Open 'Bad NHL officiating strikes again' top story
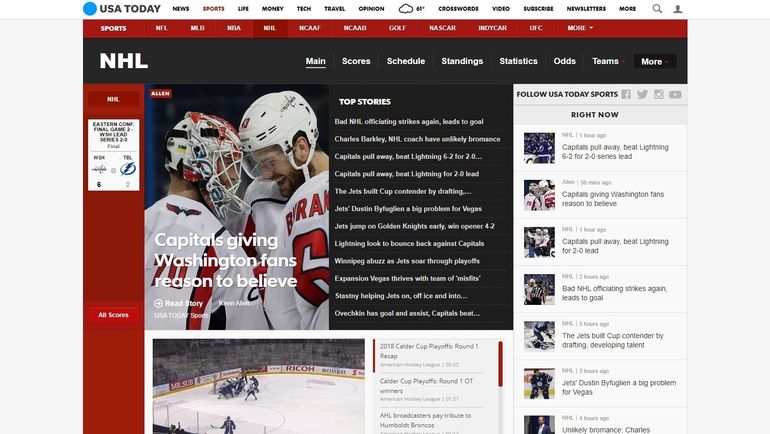This screenshot has height=434, width=770. point(409,122)
